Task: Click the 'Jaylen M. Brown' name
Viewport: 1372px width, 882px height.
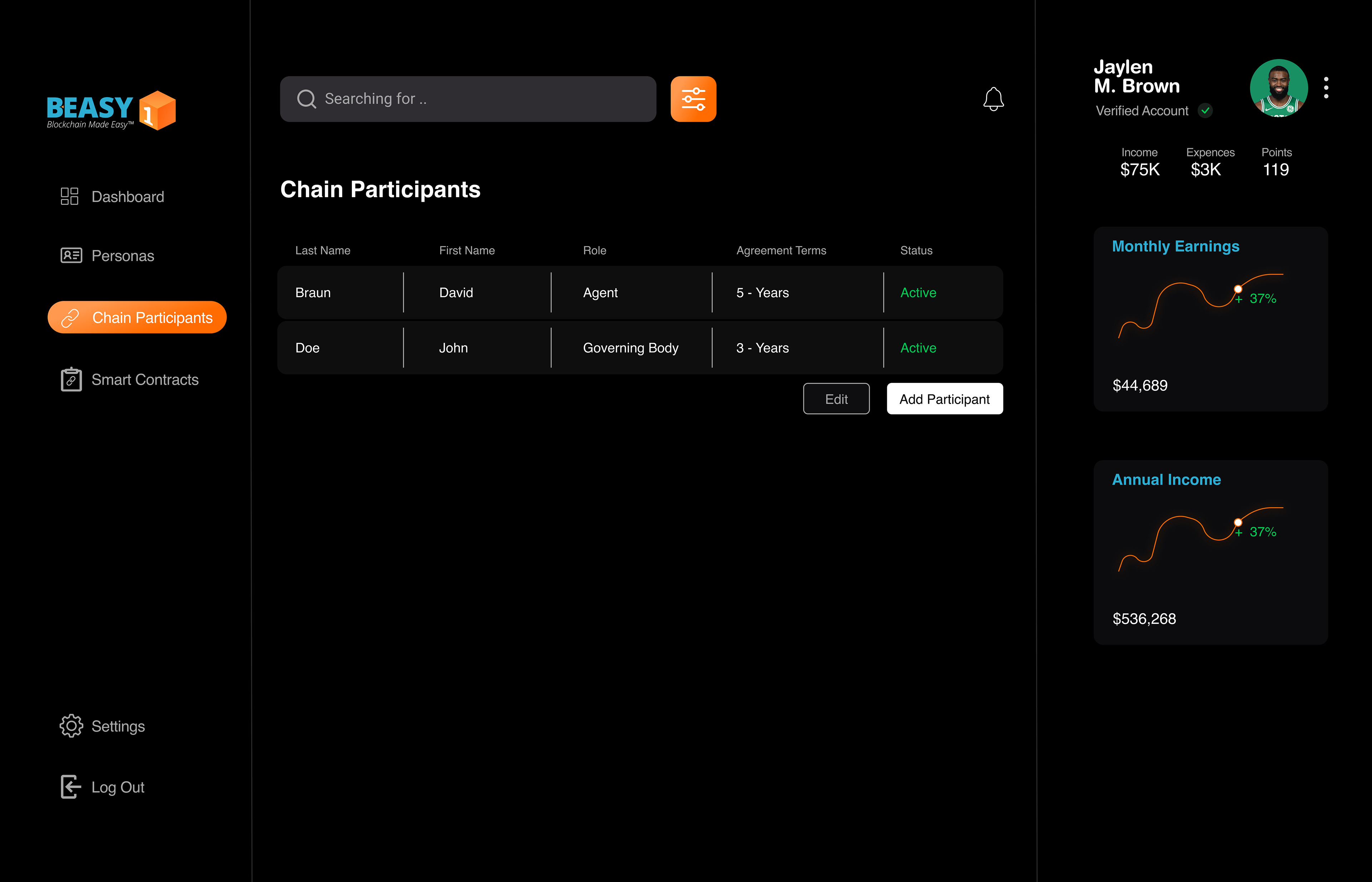Action: click(x=1137, y=76)
